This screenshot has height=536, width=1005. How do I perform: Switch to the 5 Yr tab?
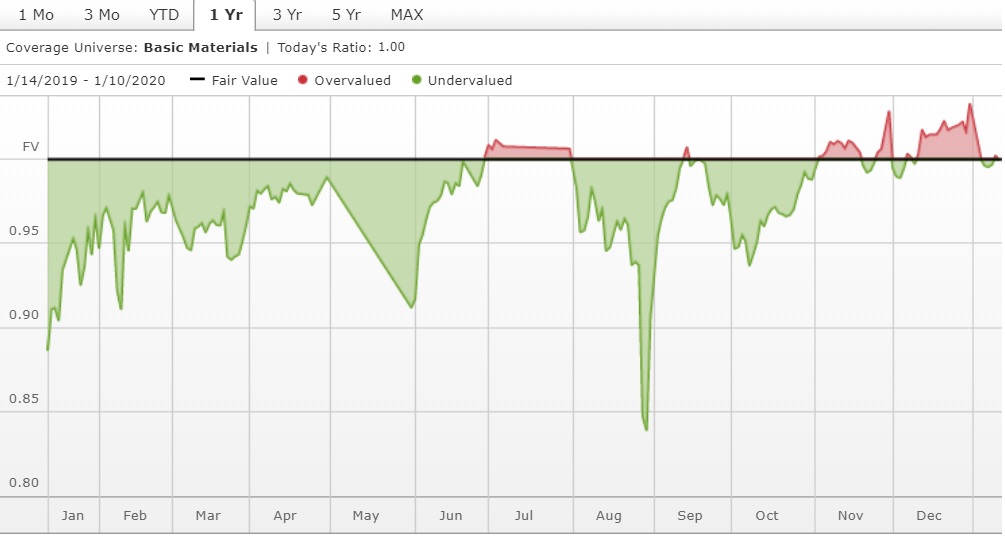click(x=346, y=15)
